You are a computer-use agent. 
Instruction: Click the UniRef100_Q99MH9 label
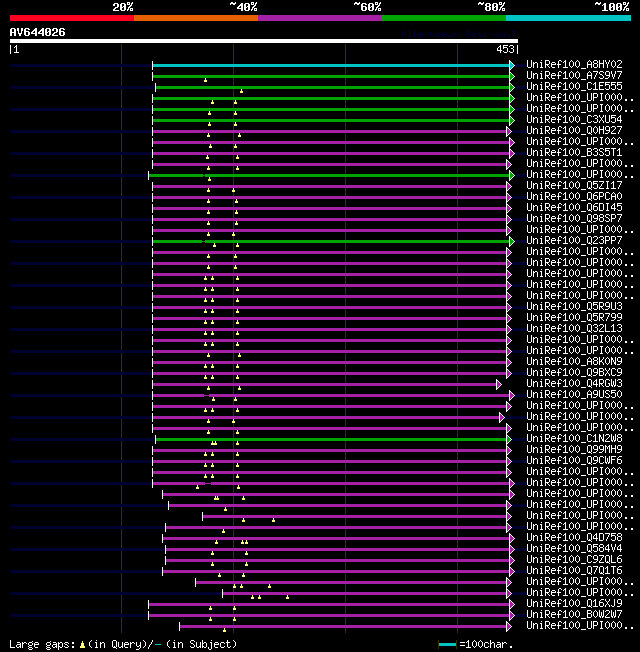click(574, 449)
